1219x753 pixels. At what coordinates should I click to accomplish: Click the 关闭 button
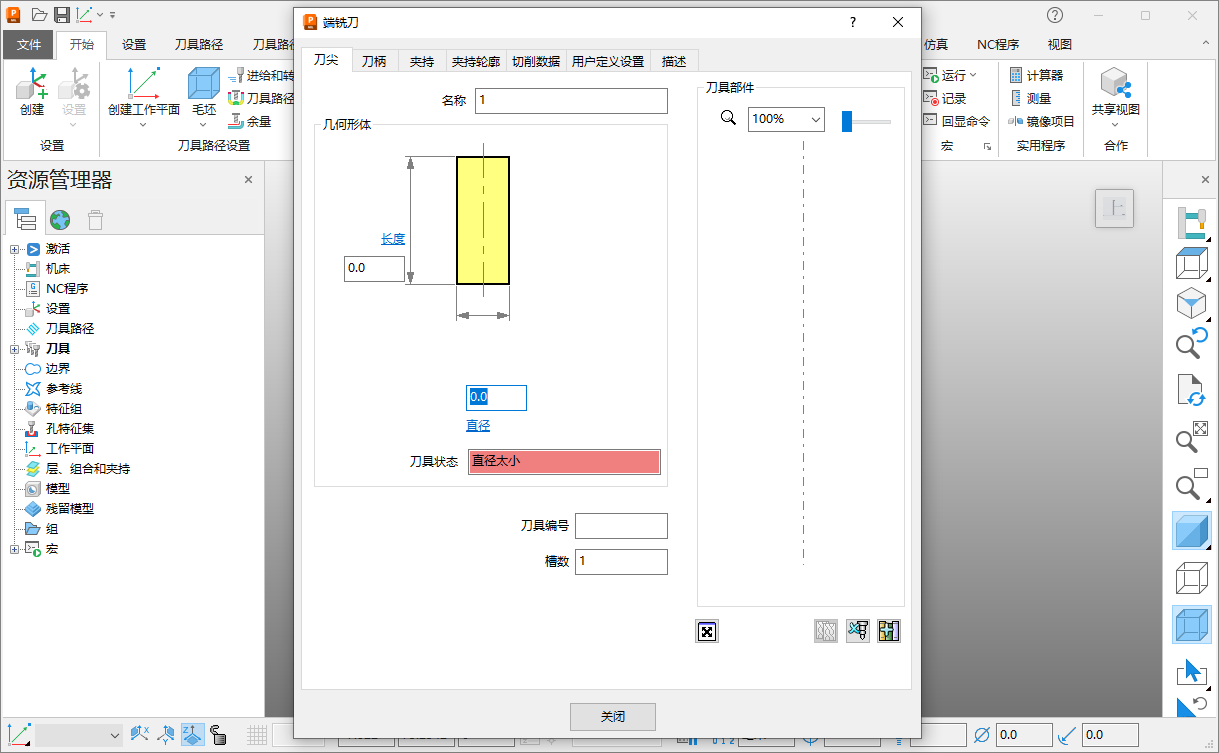[613, 717]
